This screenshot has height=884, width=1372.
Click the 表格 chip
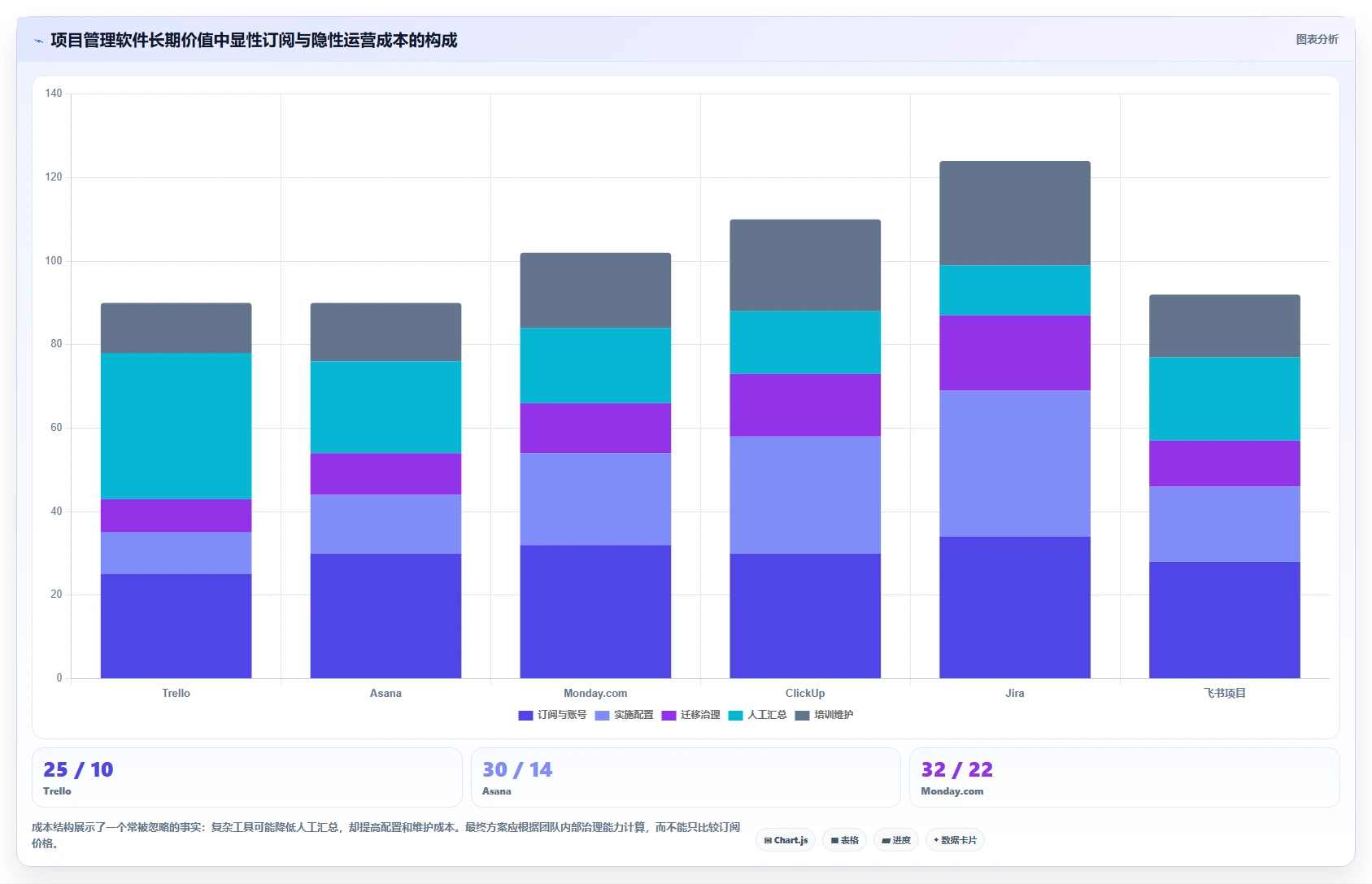point(844,840)
